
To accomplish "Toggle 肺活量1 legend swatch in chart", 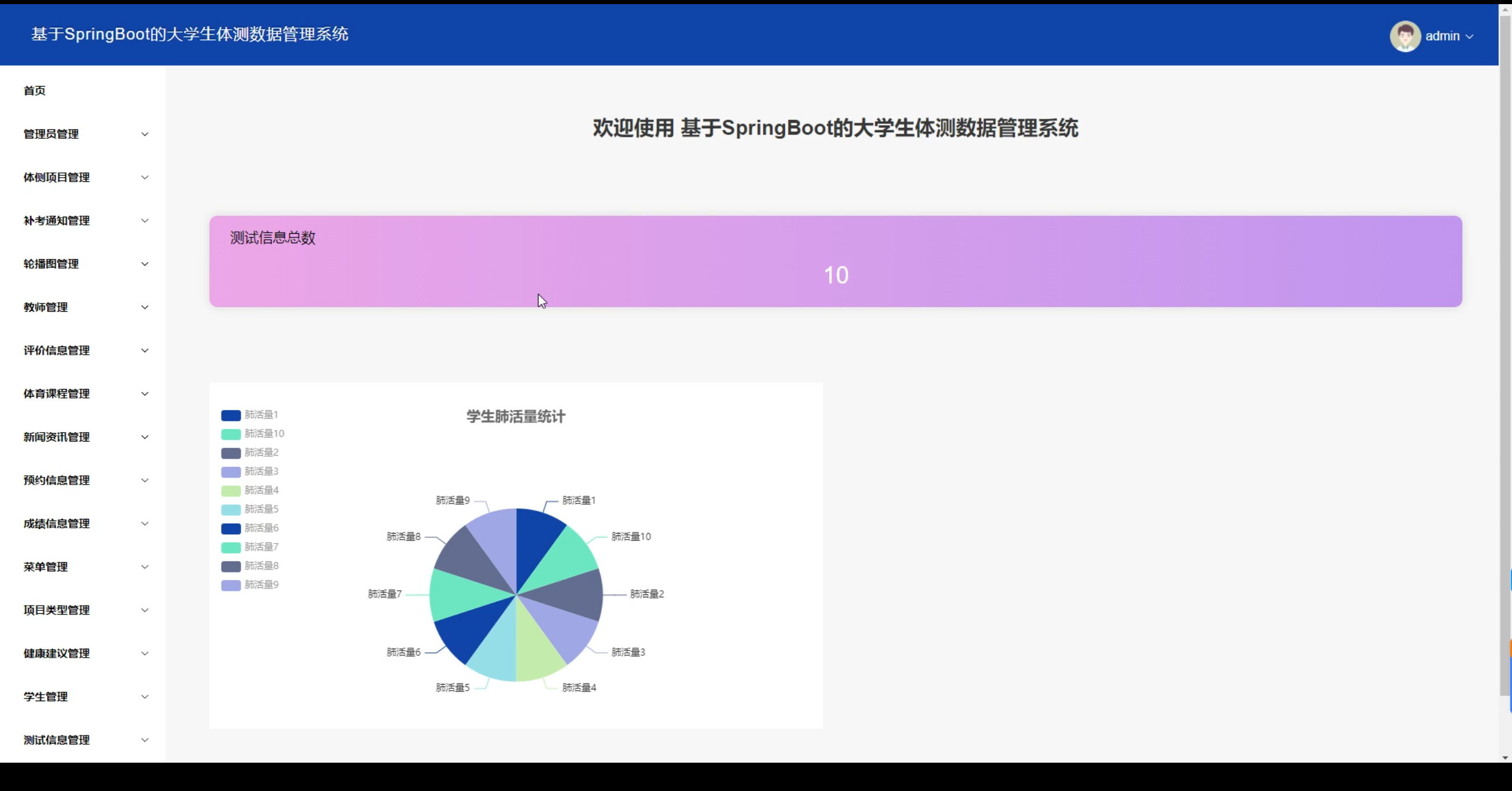I will pyautogui.click(x=230, y=415).
